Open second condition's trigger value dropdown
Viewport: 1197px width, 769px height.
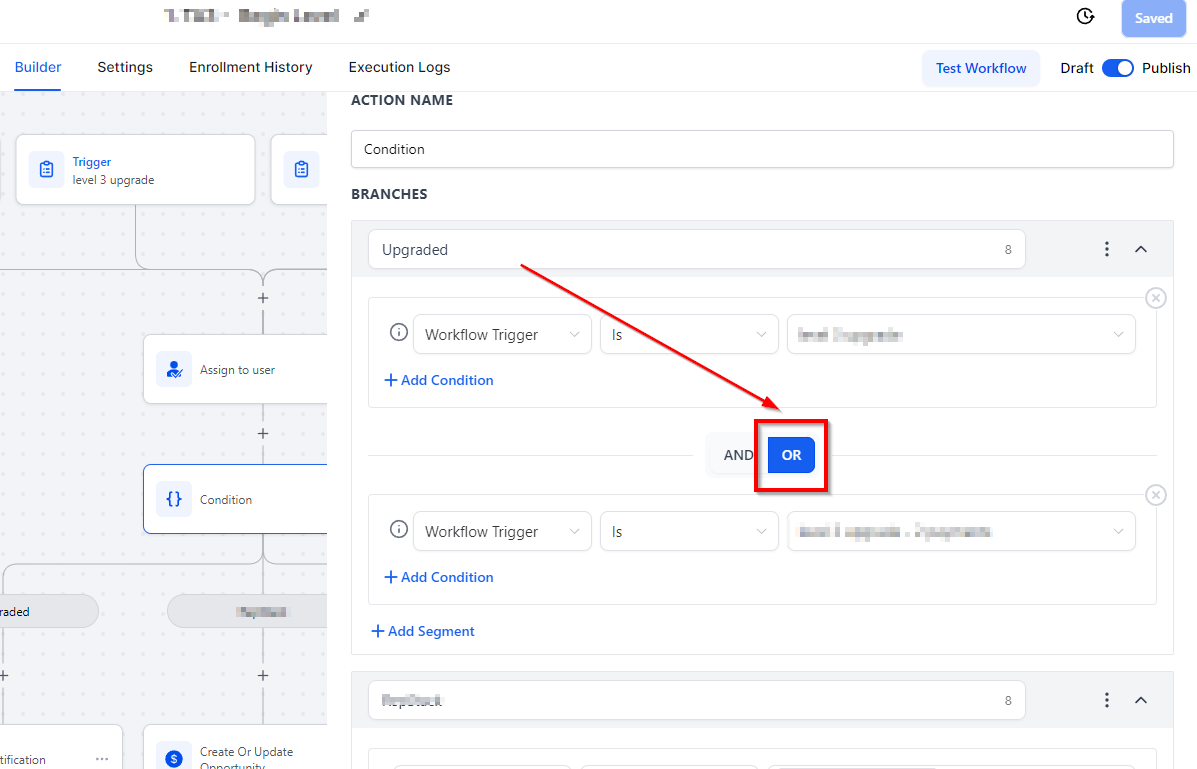pos(961,532)
